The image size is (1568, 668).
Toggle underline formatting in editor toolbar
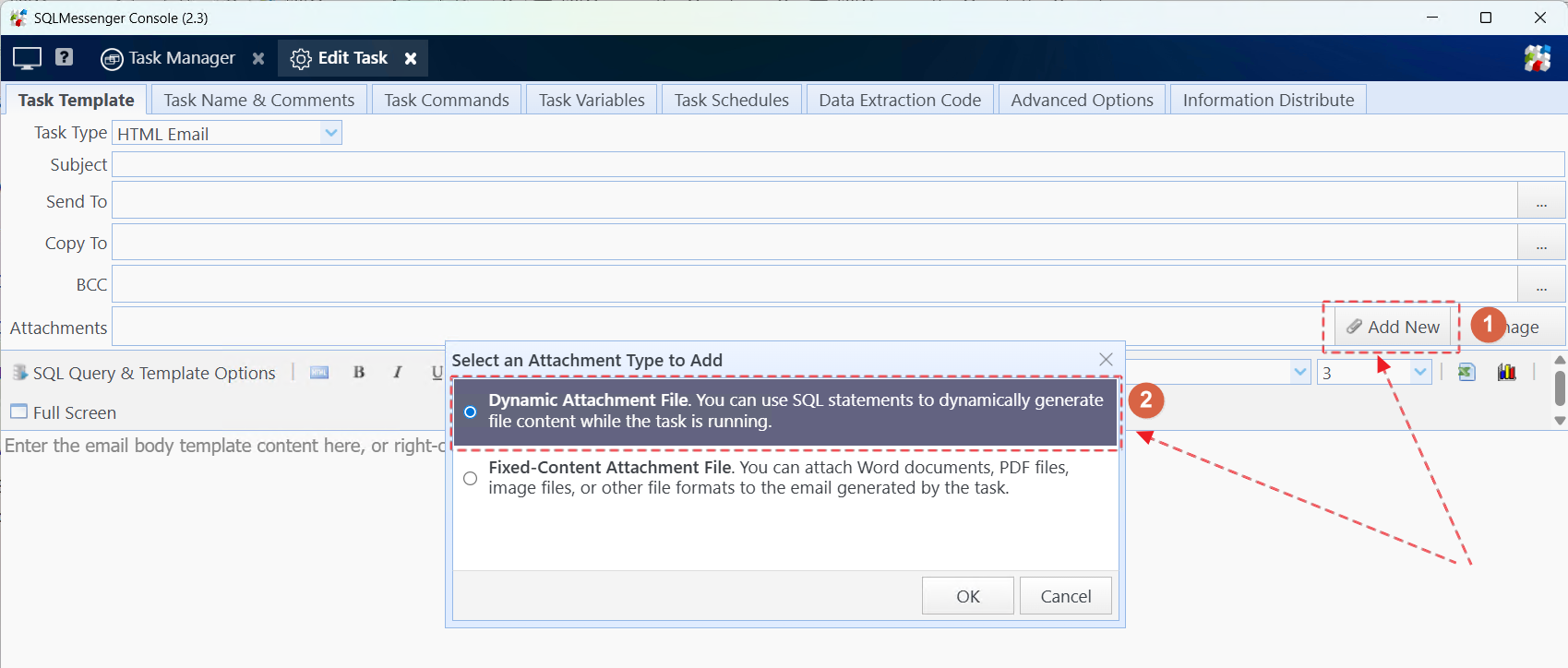(437, 372)
